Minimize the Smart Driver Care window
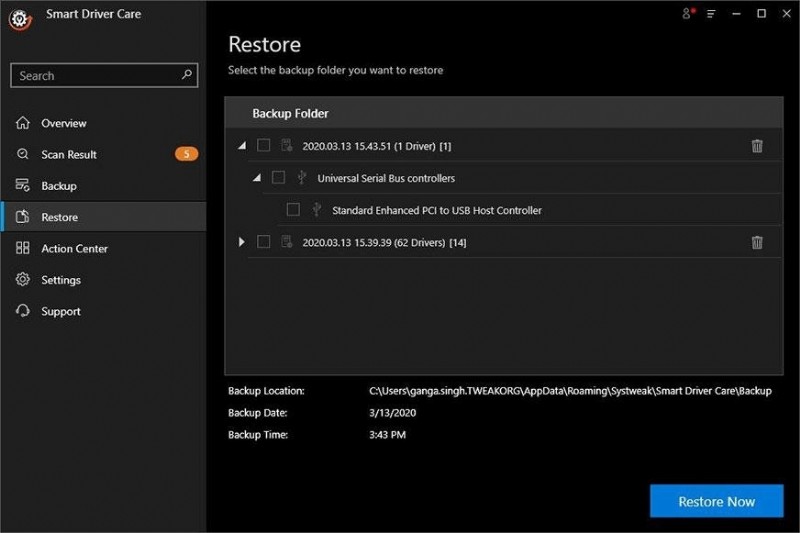Viewport: 800px width, 533px height. click(x=736, y=14)
